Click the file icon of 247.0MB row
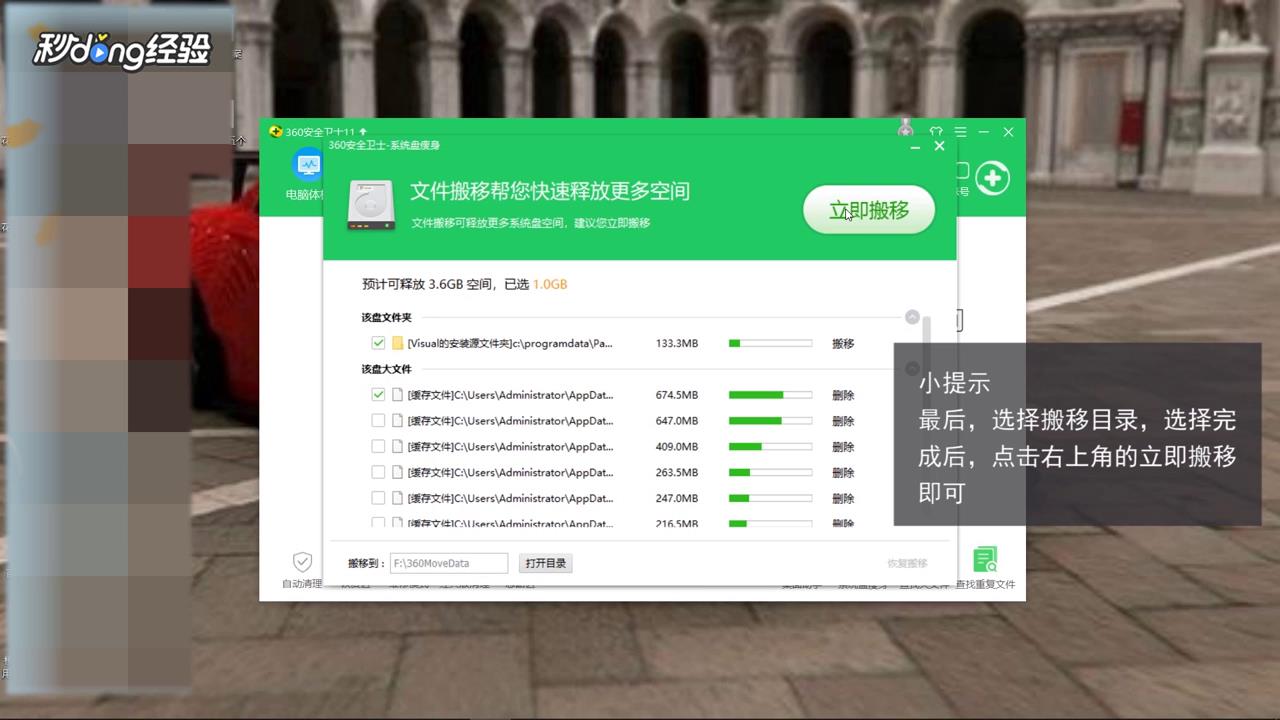 397,498
